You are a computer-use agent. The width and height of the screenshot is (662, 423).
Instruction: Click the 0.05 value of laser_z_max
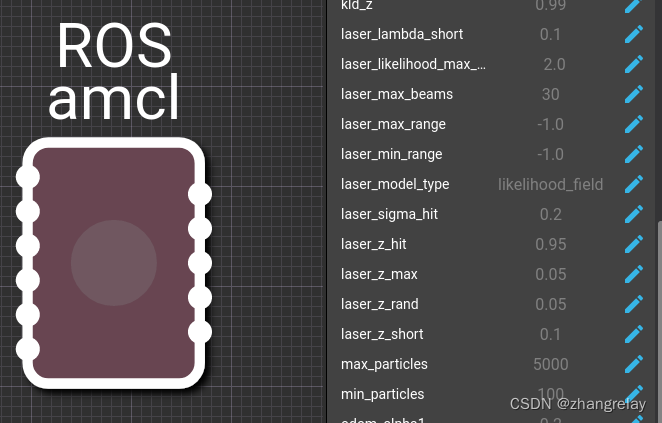point(551,274)
